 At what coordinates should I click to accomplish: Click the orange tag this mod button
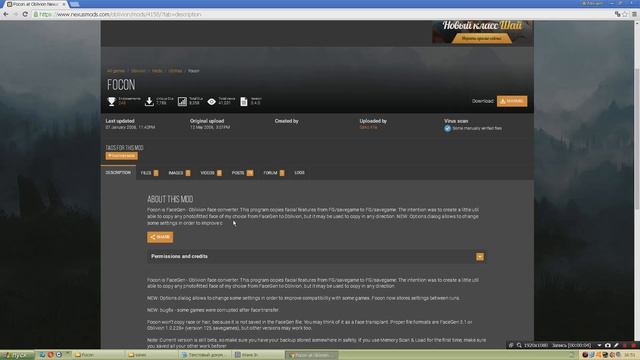(x=122, y=156)
